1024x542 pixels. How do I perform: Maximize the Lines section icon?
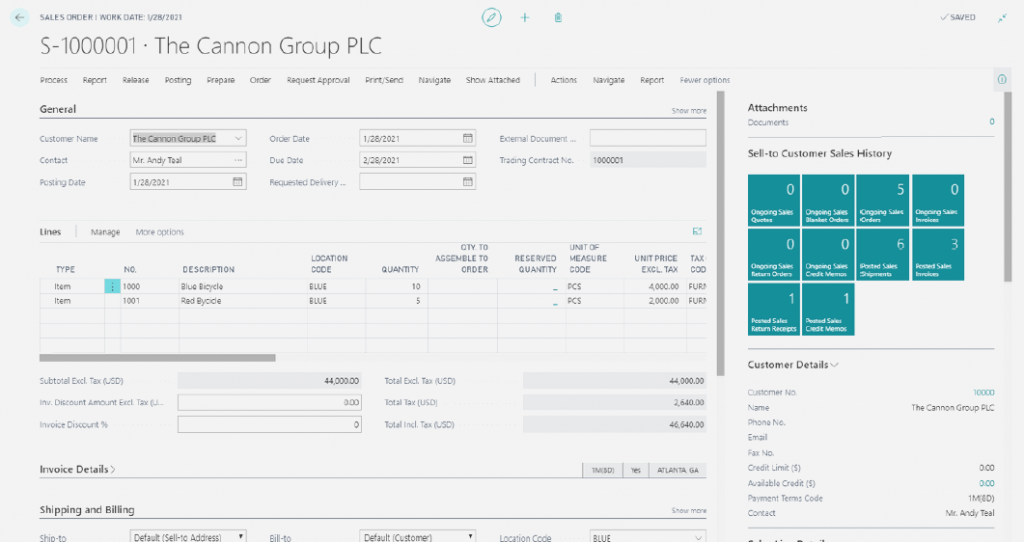[697, 231]
